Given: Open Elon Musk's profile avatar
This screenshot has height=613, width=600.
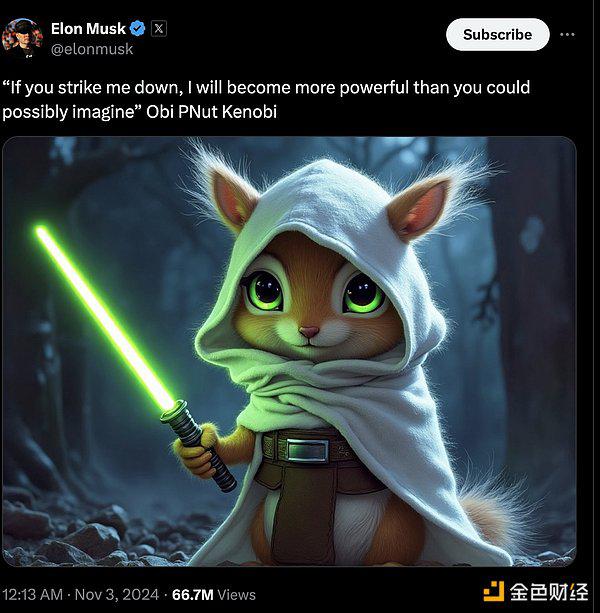Looking at the screenshot, I should [x=22, y=38].
